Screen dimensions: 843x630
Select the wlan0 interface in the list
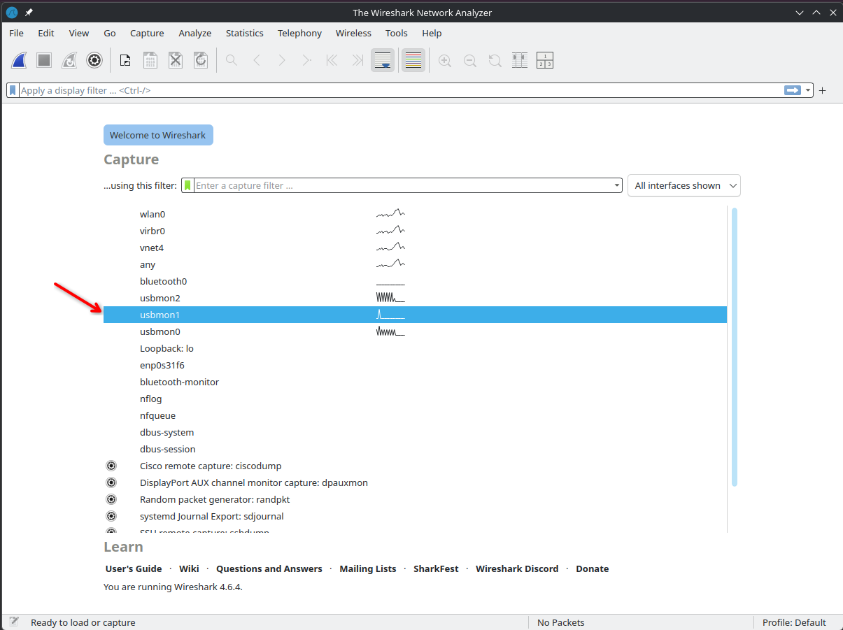click(x=153, y=214)
